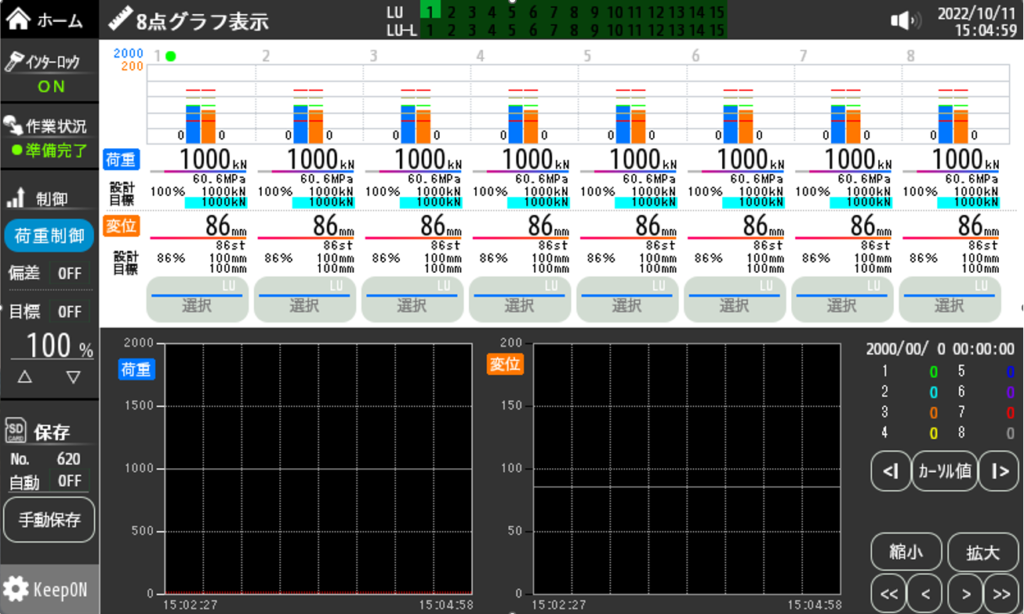Click legend channel 4 yellow value

[933, 433]
